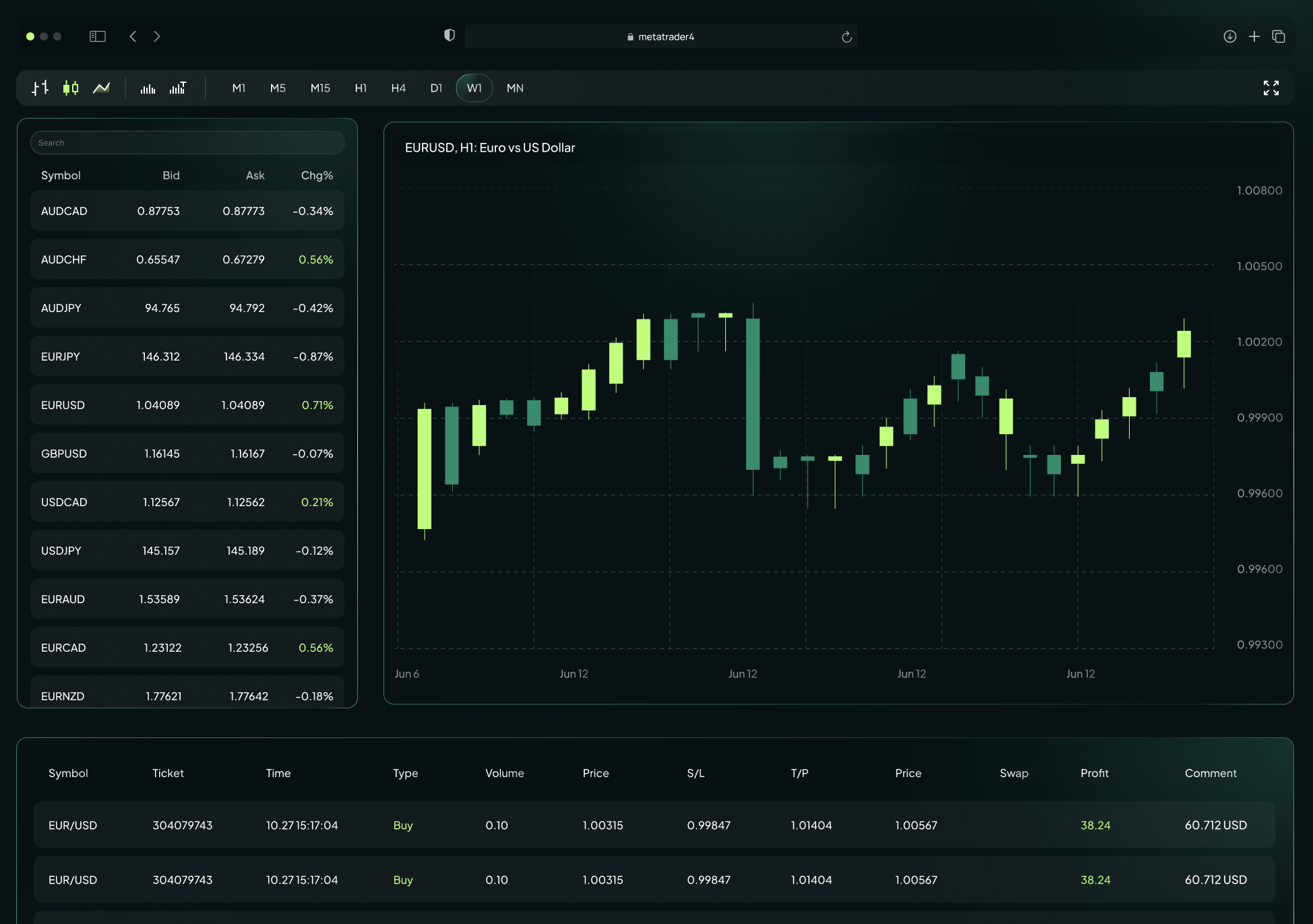
Task: Switch to the D1 daily timeframe
Action: pos(436,88)
